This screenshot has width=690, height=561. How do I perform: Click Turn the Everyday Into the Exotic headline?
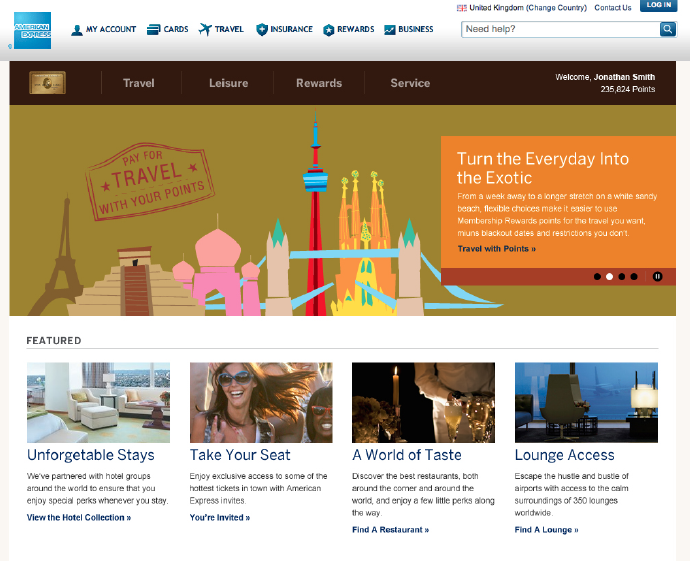543,168
